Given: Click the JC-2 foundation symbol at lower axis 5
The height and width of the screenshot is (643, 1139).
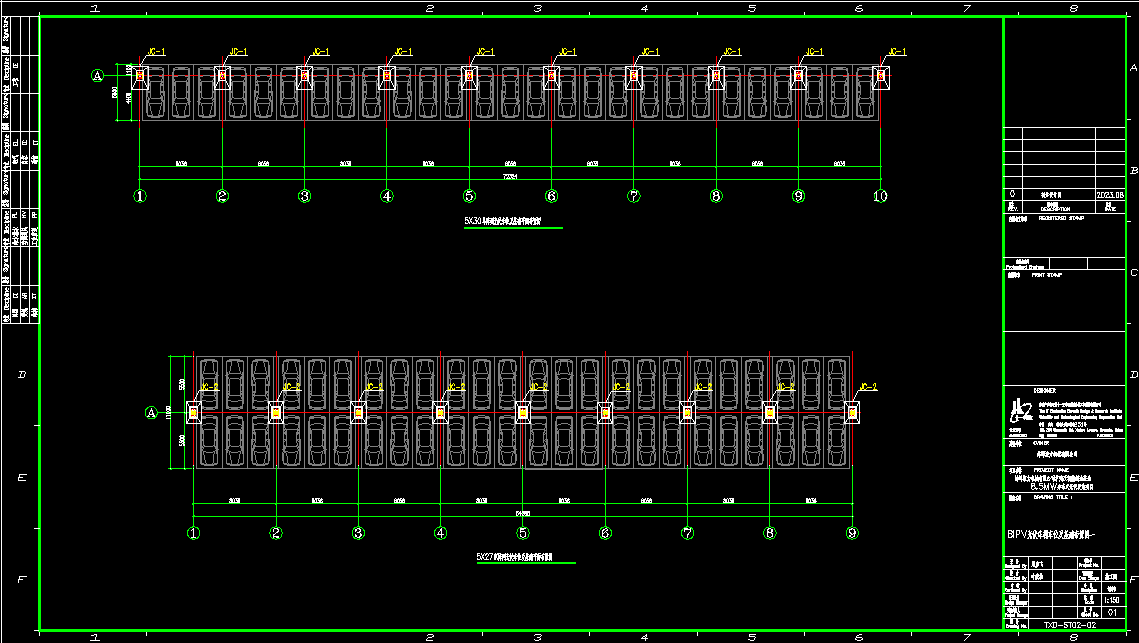Looking at the screenshot, I should pos(522,413).
